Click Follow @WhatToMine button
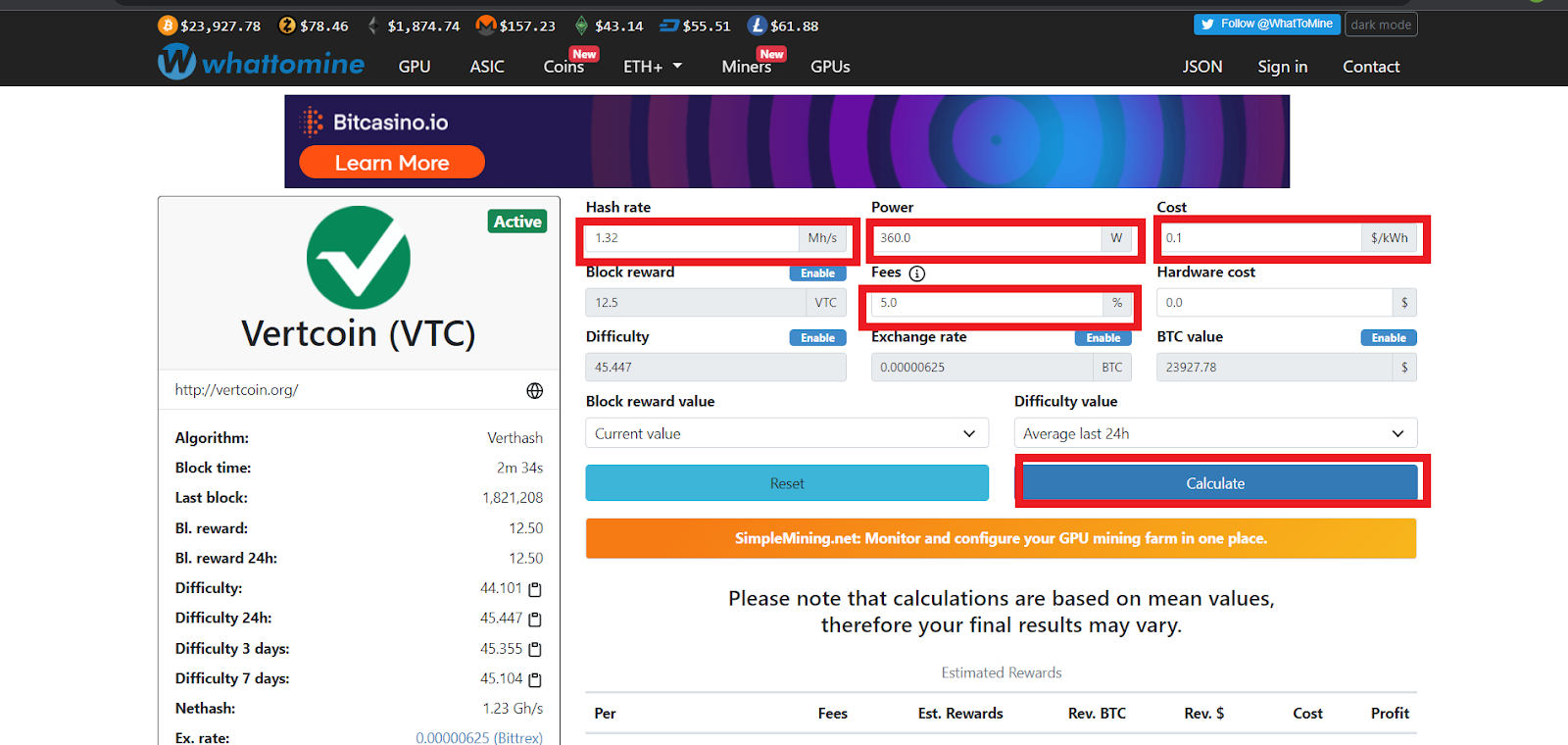Viewport: 1568px width, 745px height. point(1267,25)
